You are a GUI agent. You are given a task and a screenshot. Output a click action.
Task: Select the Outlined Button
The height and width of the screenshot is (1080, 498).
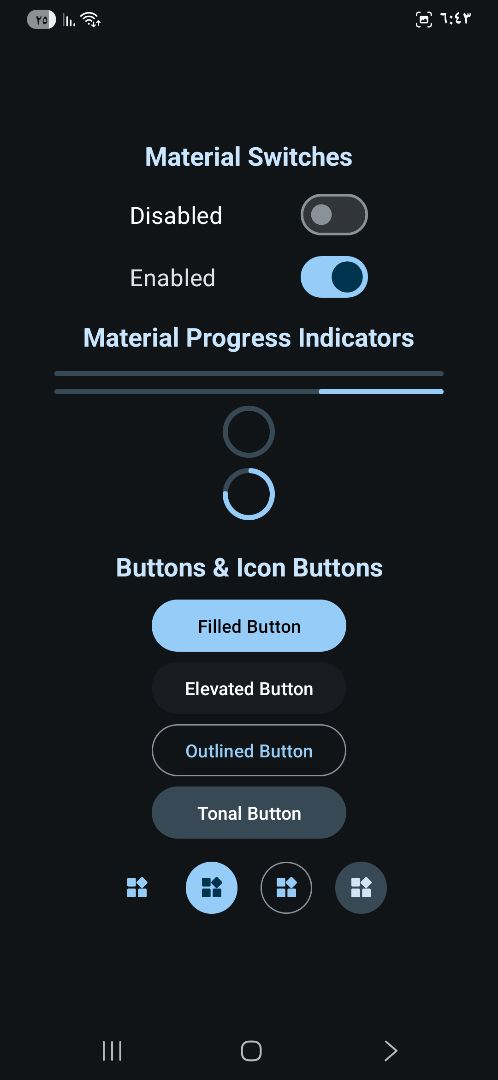(x=249, y=750)
